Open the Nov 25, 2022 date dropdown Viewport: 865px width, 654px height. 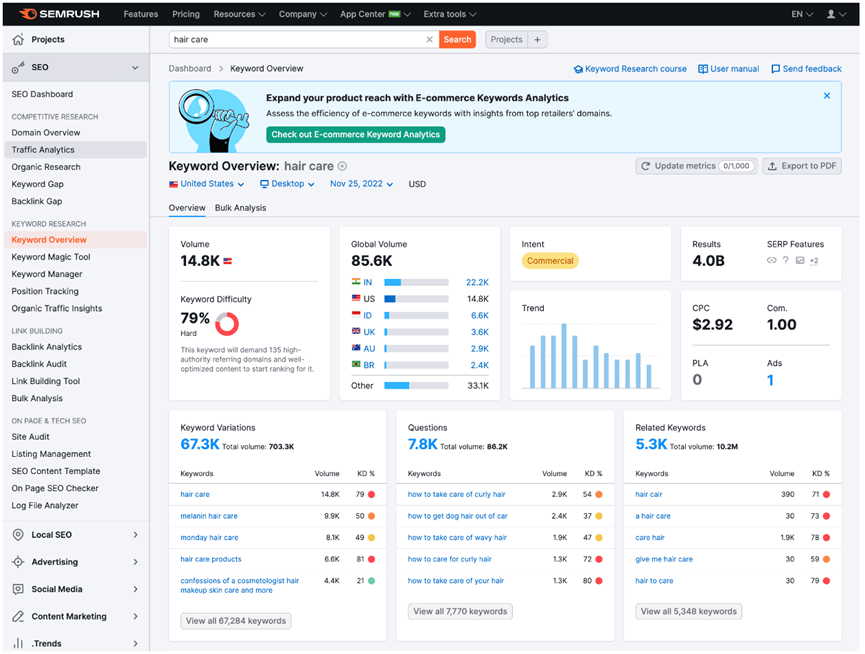coord(361,184)
